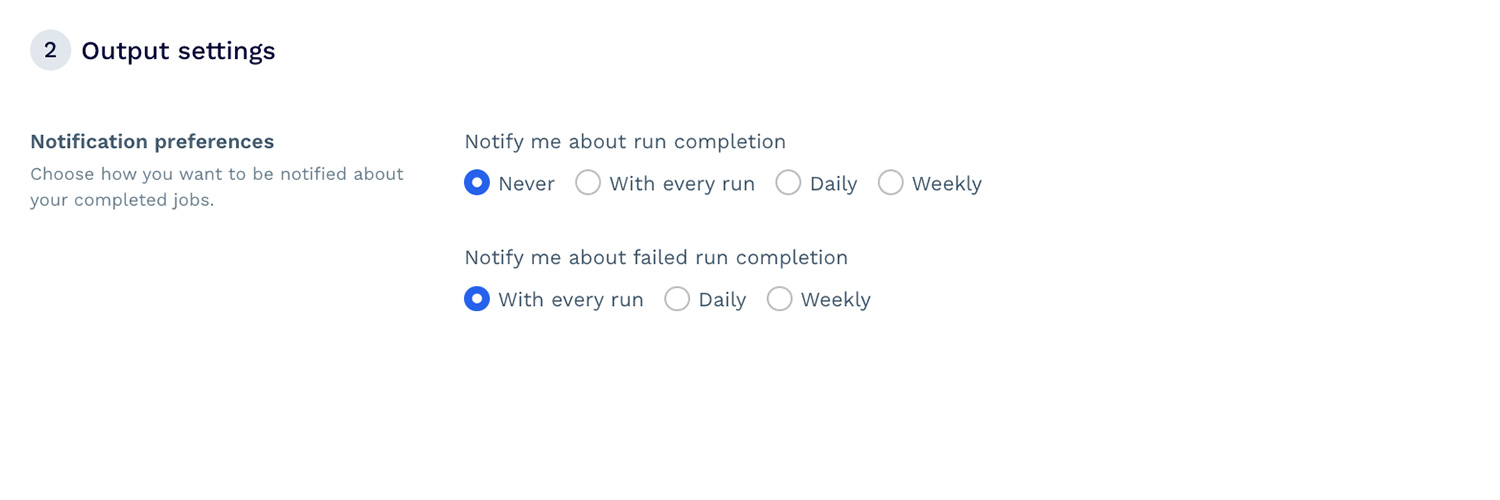
Task: Set failed run notifications to Daily radio circle
Action: pyautogui.click(x=677, y=299)
